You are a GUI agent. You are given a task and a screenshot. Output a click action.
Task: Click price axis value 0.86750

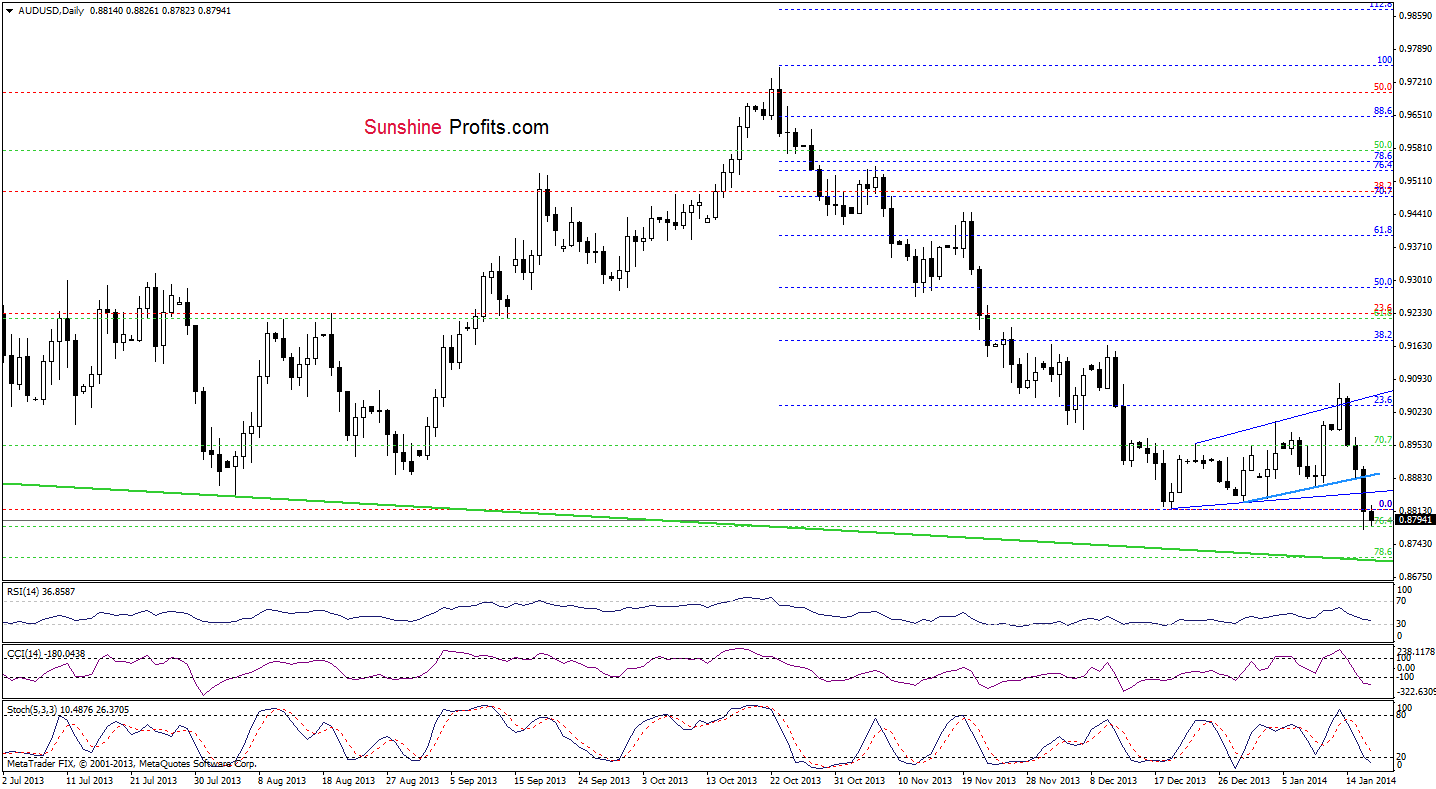(1416, 576)
